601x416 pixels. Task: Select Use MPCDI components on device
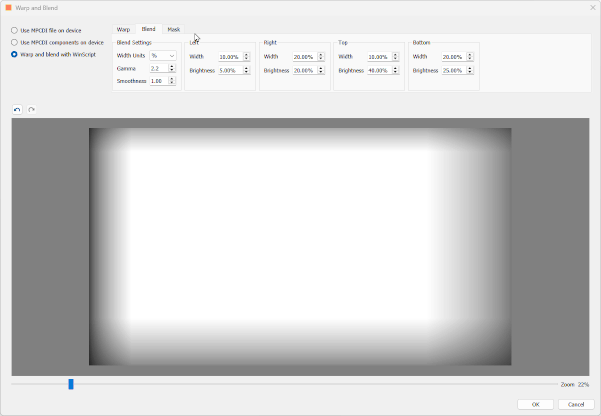pyautogui.click(x=15, y=42)
